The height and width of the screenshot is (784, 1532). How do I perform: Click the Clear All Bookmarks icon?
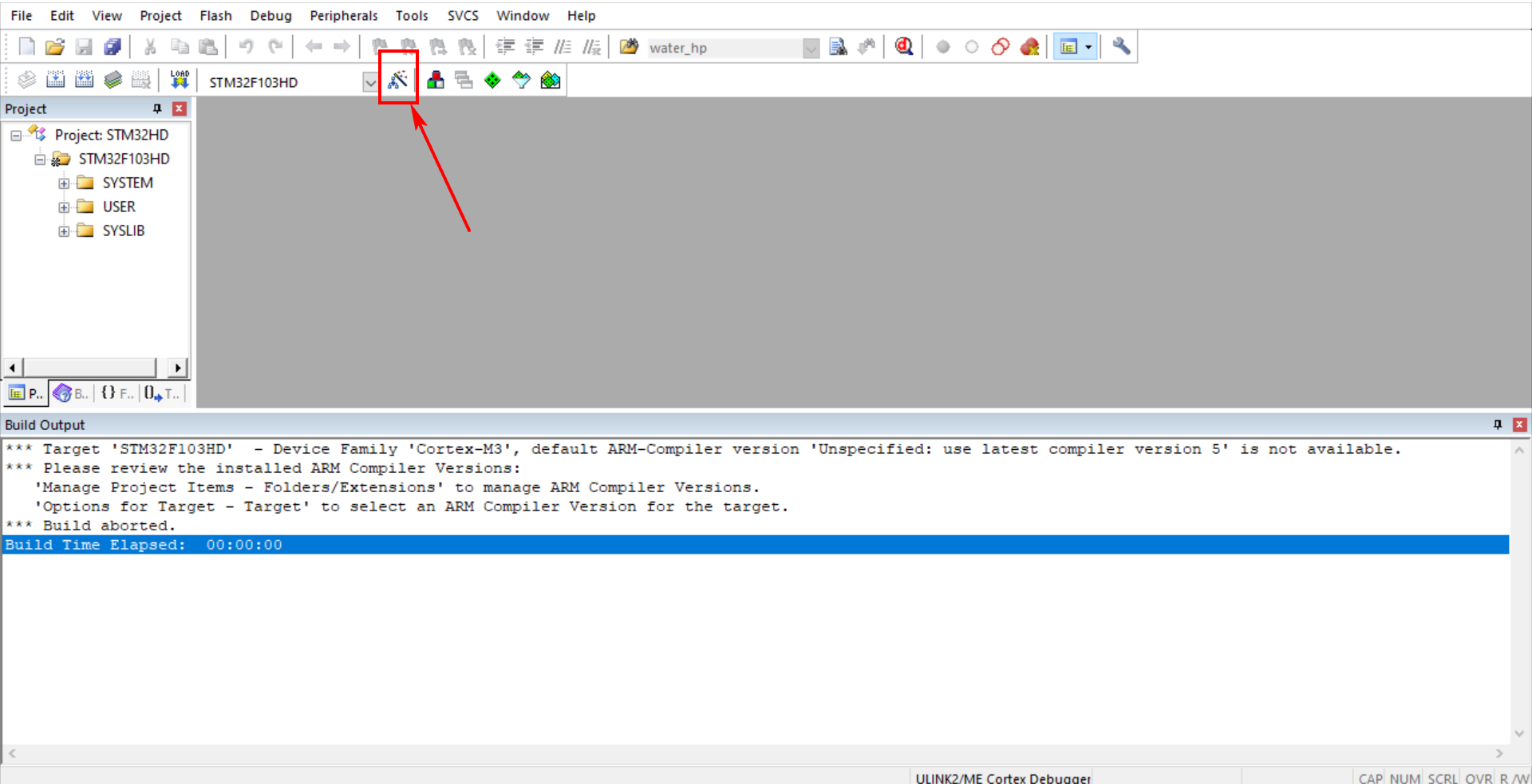(x=467, y=47)
